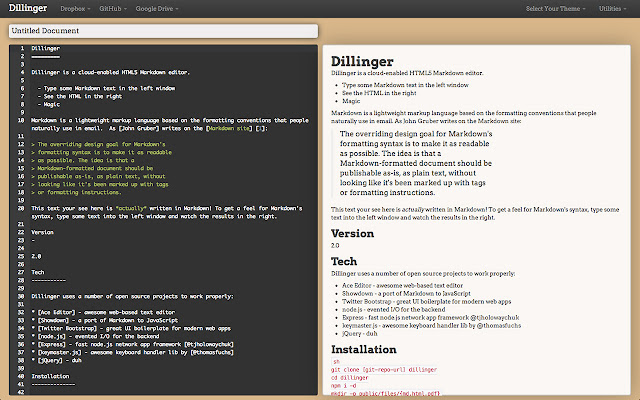The image size is (640, 400).
Task: Click '@thomasfuchs' link in preview
Action: (x=499, y=326)
